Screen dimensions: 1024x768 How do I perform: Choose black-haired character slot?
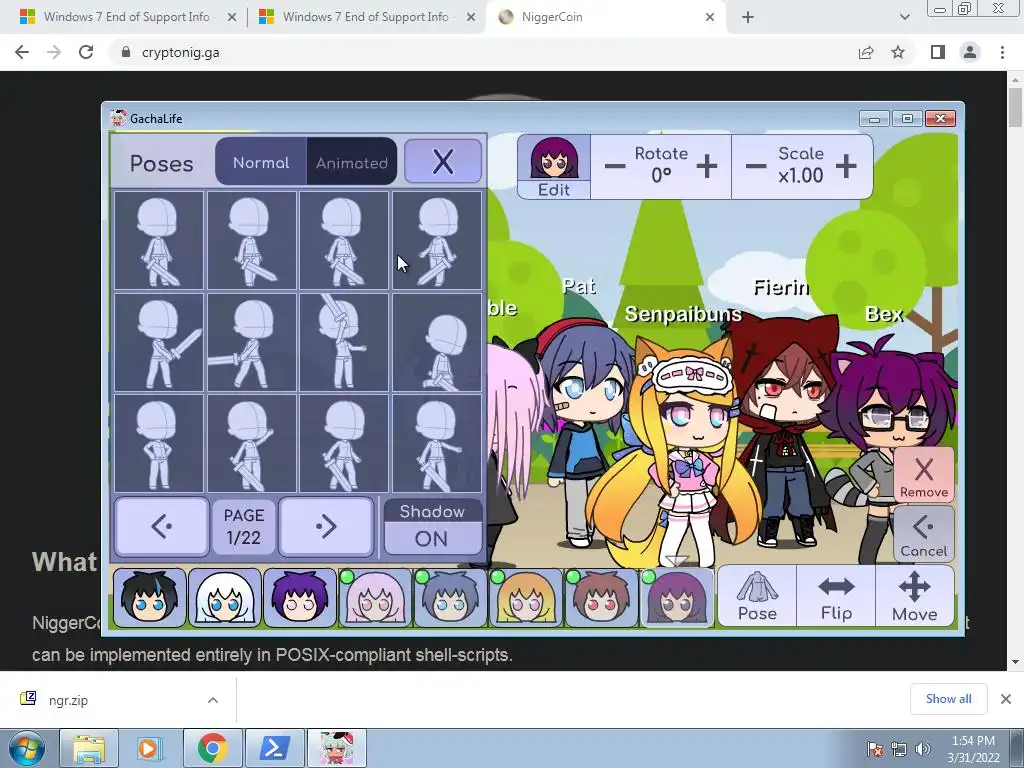click(150, 598)
